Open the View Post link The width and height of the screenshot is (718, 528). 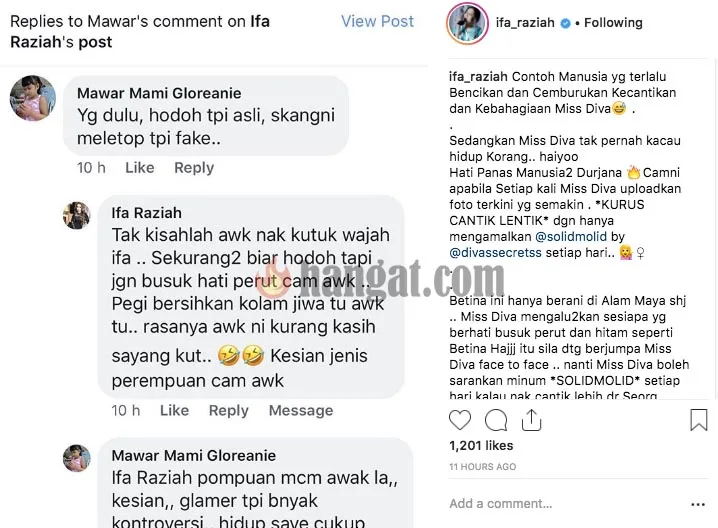click(x=377, y=21)
